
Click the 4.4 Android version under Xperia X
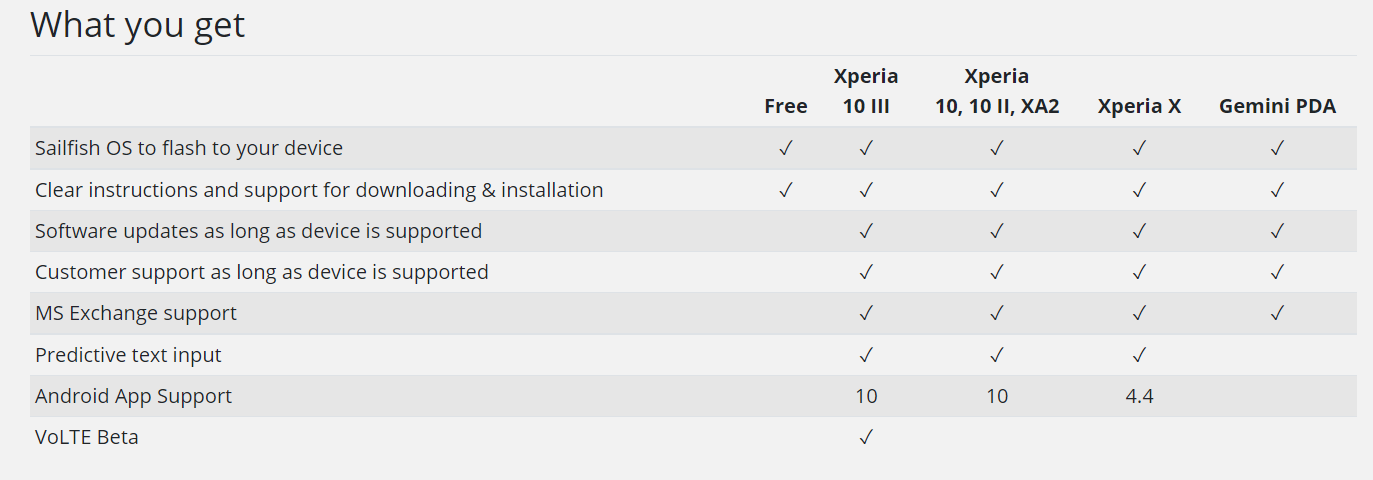(1139, 396)
